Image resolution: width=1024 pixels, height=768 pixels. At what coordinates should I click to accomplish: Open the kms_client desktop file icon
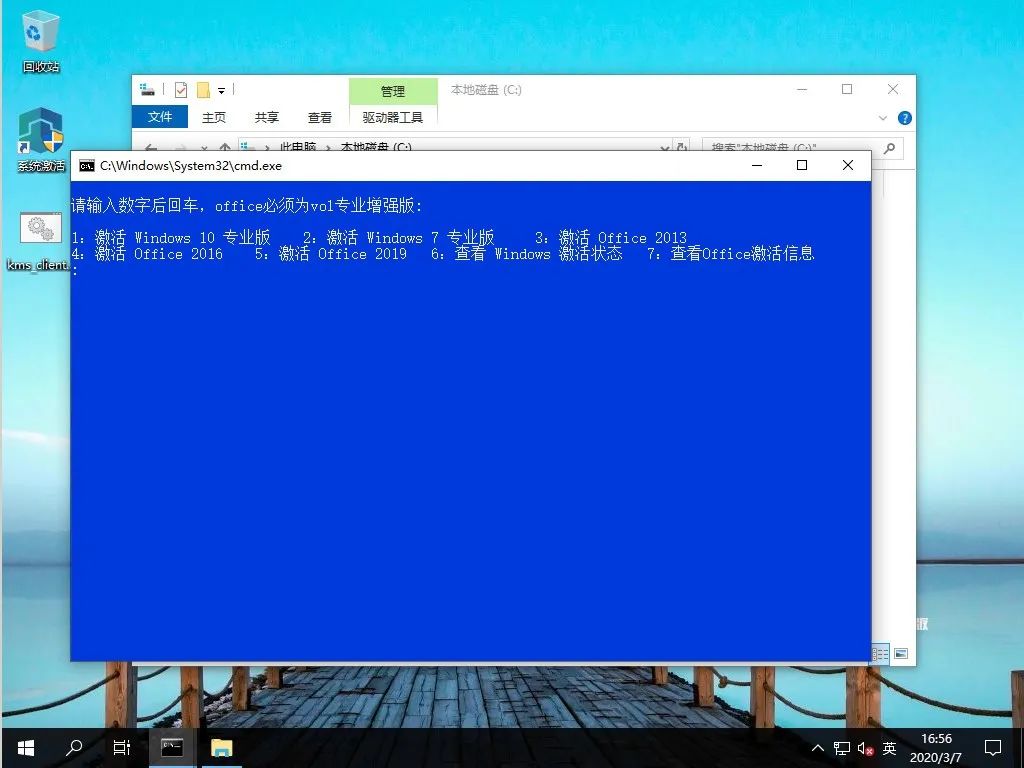pyautogui.click(x=39, y=240)
